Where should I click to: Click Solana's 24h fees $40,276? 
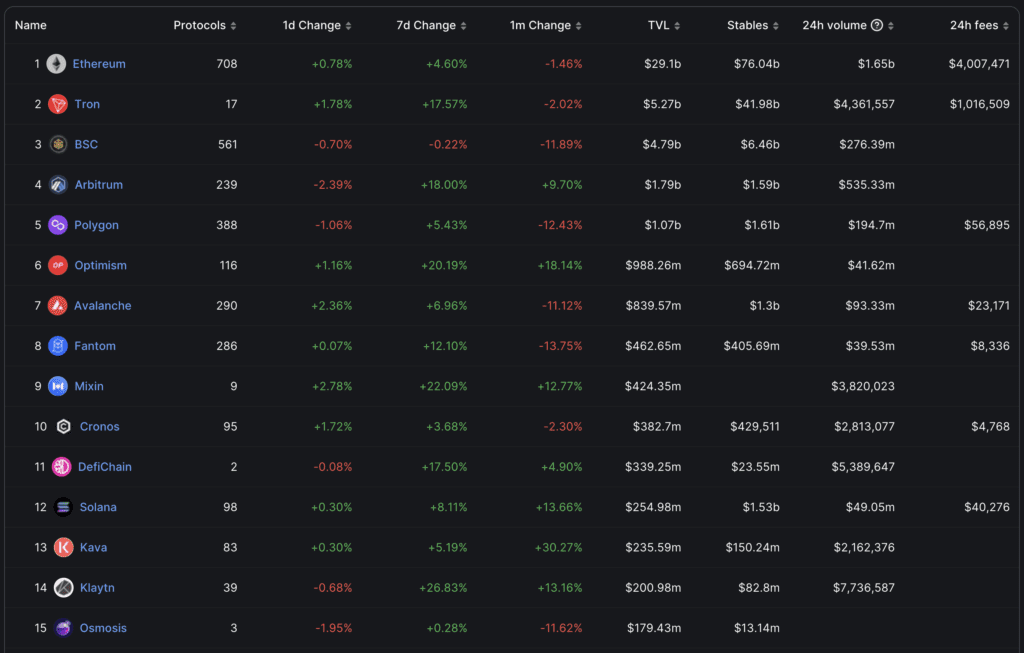pyautogui.click(x=987, y=507)
